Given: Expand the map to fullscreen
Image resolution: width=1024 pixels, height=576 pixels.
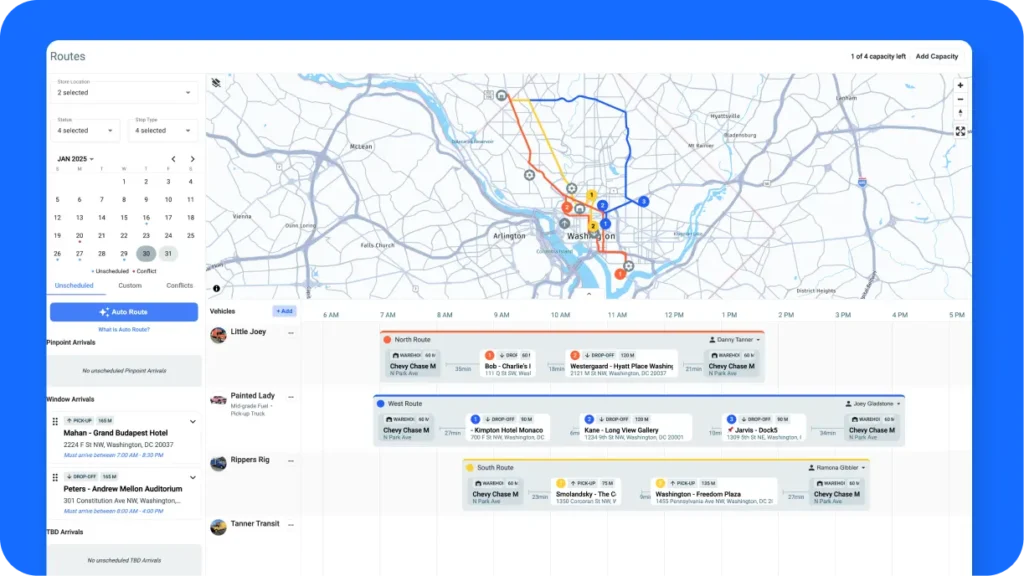Looking at the screenshot, I should [x=960, y=131].
